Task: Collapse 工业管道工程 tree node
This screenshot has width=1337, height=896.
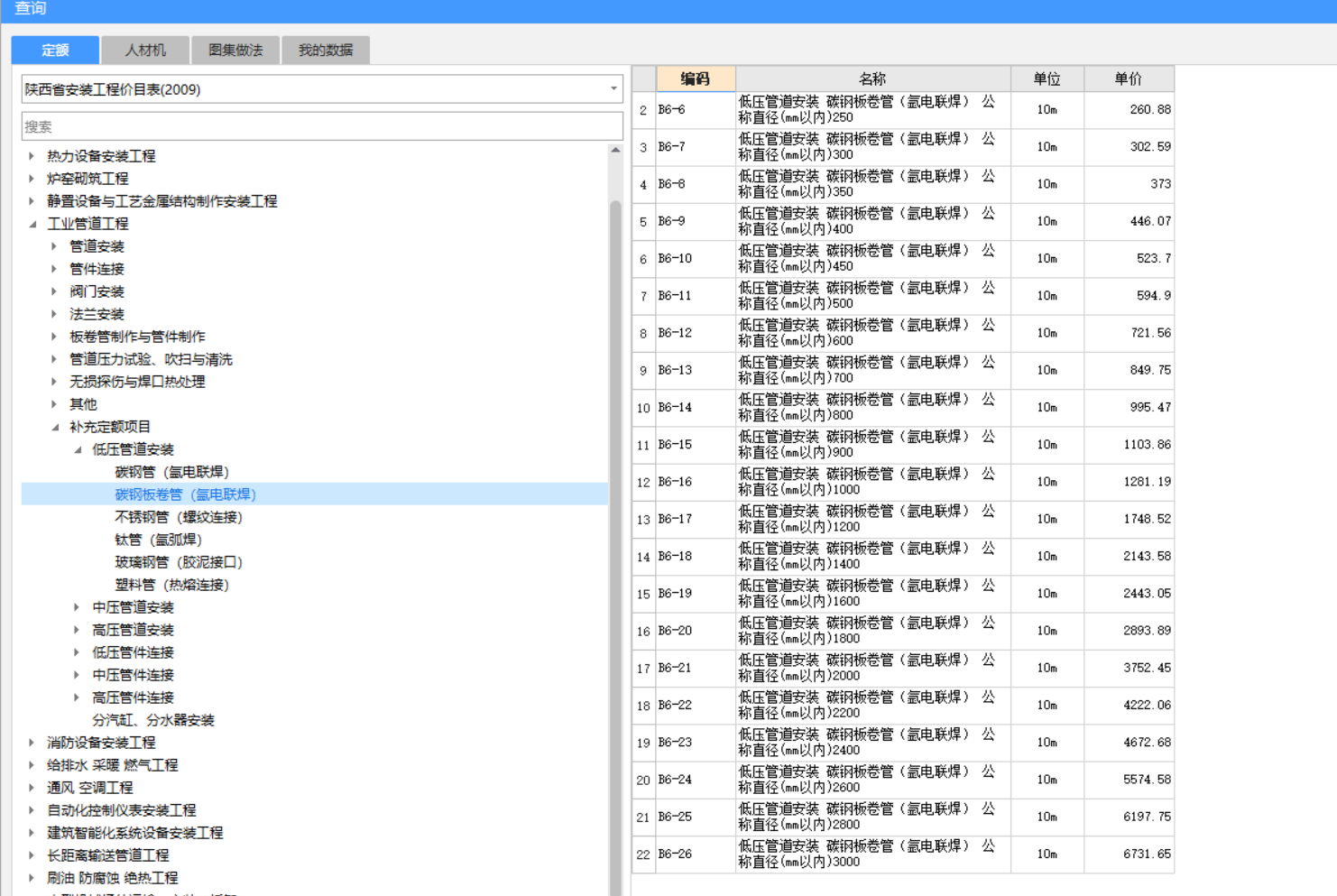Action: click(32, 224)
